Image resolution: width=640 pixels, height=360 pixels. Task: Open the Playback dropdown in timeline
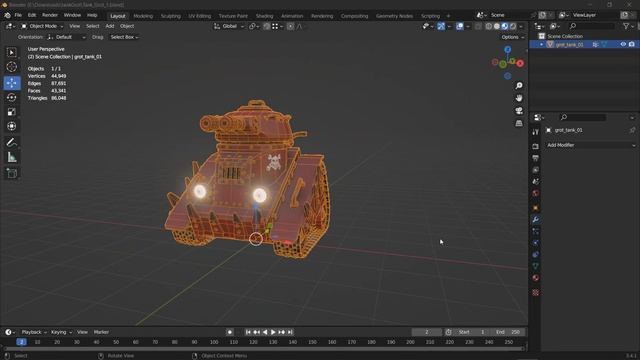point(34,332)
